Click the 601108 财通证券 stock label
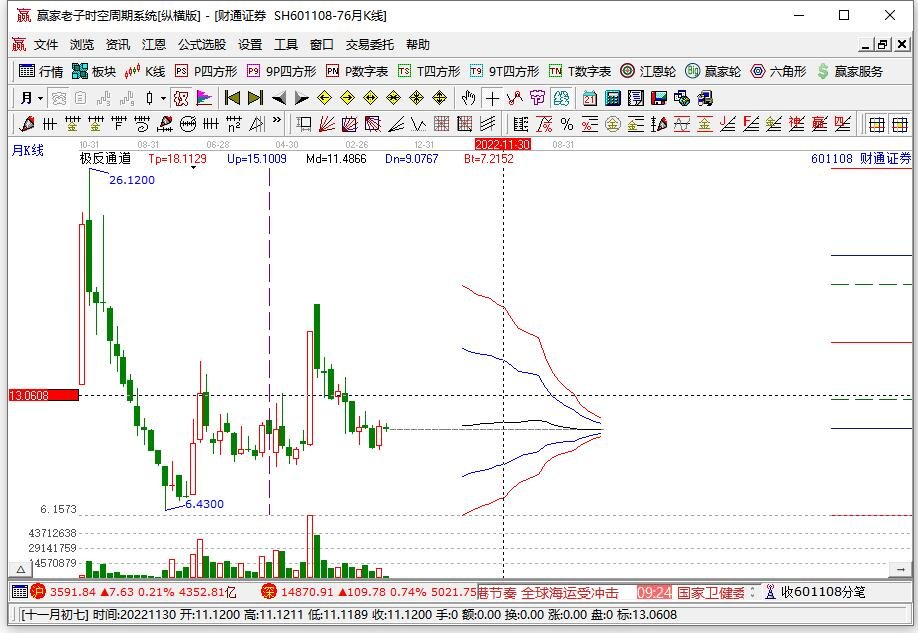The width and height of the screenshot is (918, 633). (x=861, y=158)
